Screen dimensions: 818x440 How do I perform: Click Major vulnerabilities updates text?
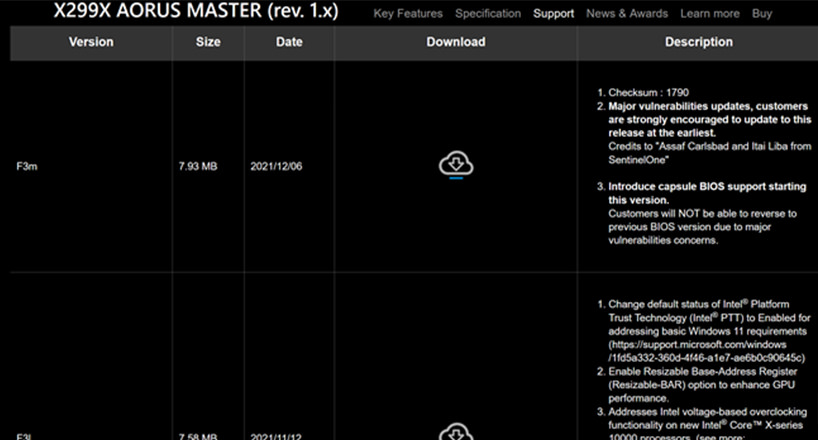click(x=709, y=120)
